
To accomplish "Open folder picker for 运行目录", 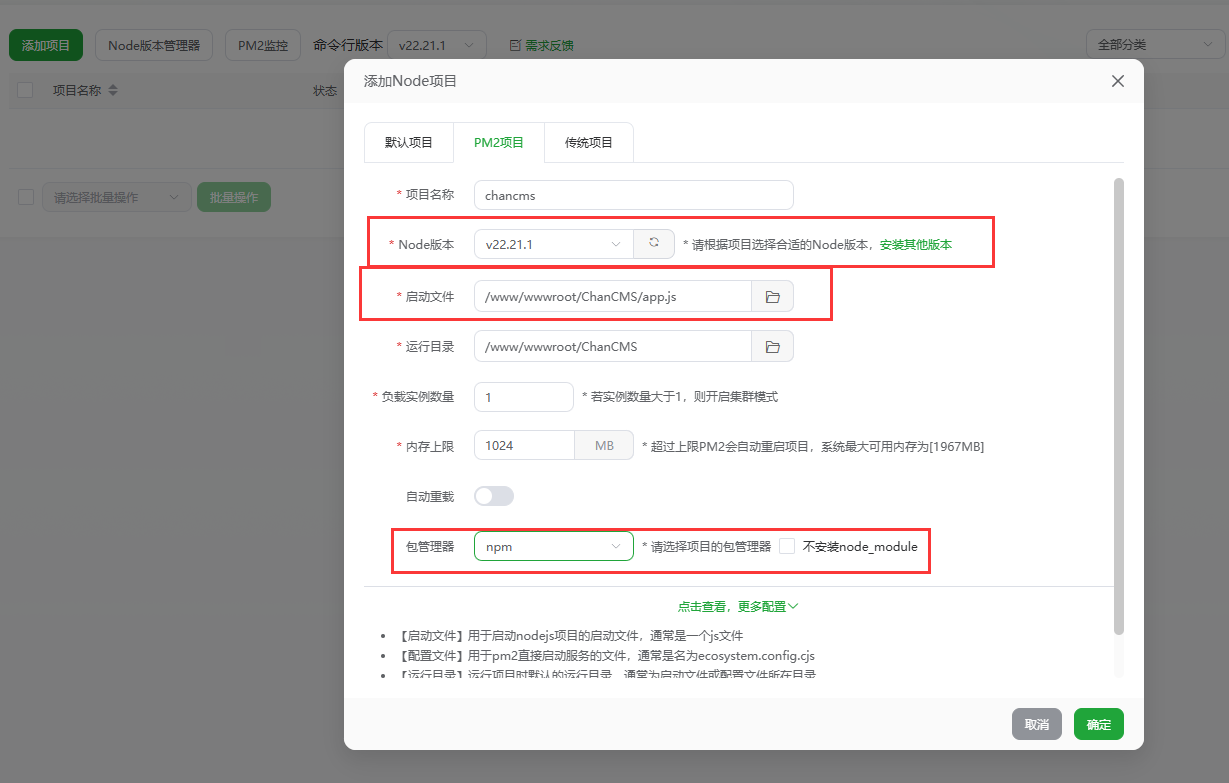I will coord(772,345).
